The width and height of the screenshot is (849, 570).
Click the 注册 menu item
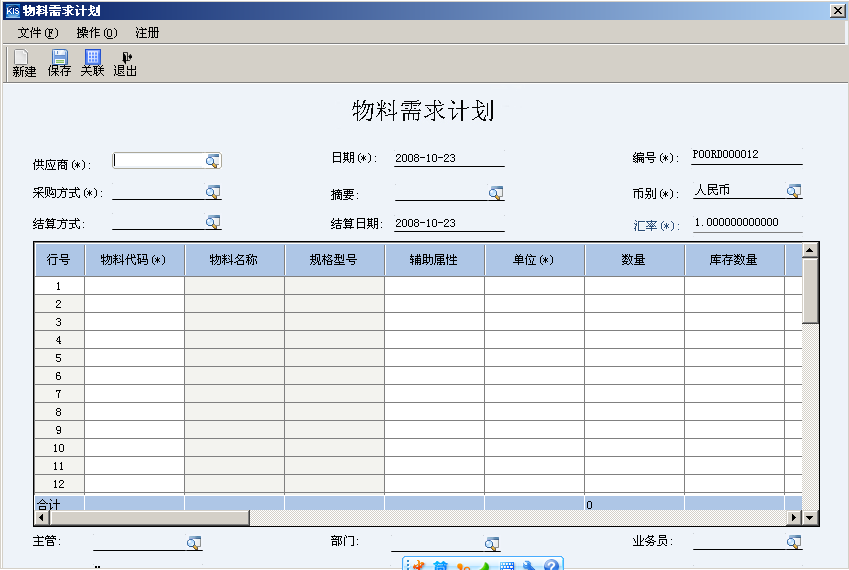[x=147, y=33]
